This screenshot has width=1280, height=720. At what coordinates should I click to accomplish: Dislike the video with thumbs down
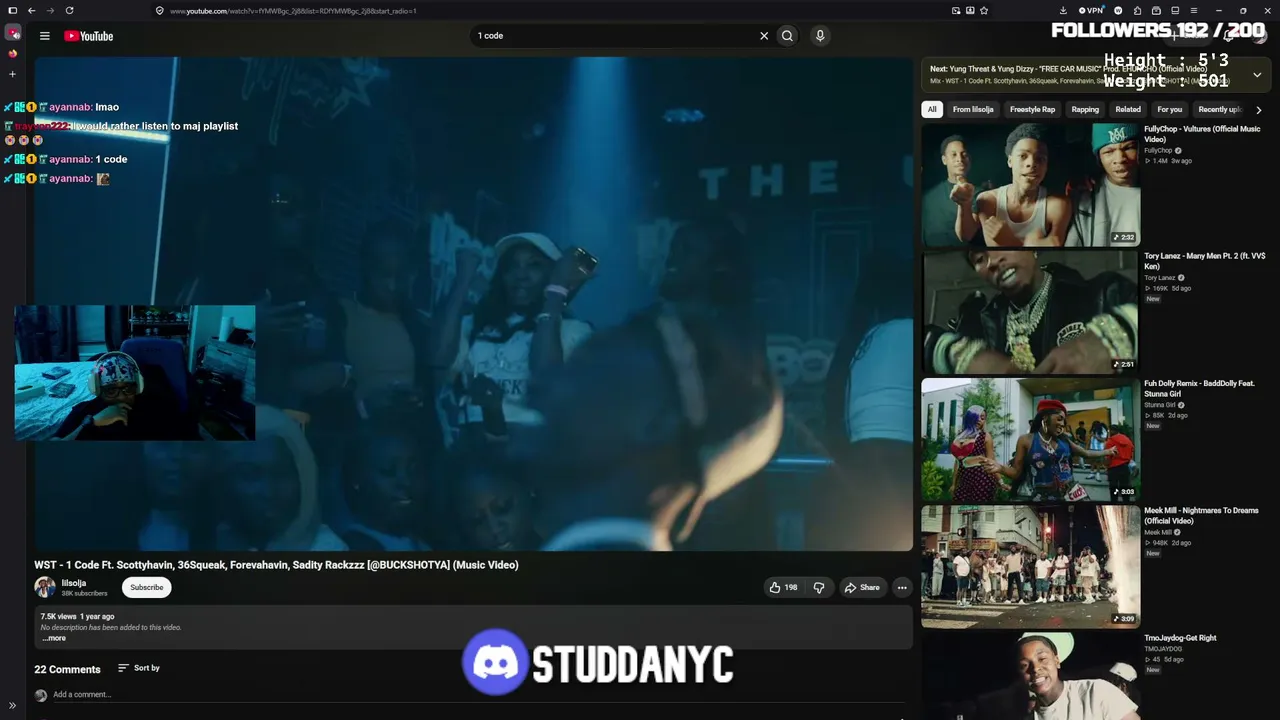(818, 588)
